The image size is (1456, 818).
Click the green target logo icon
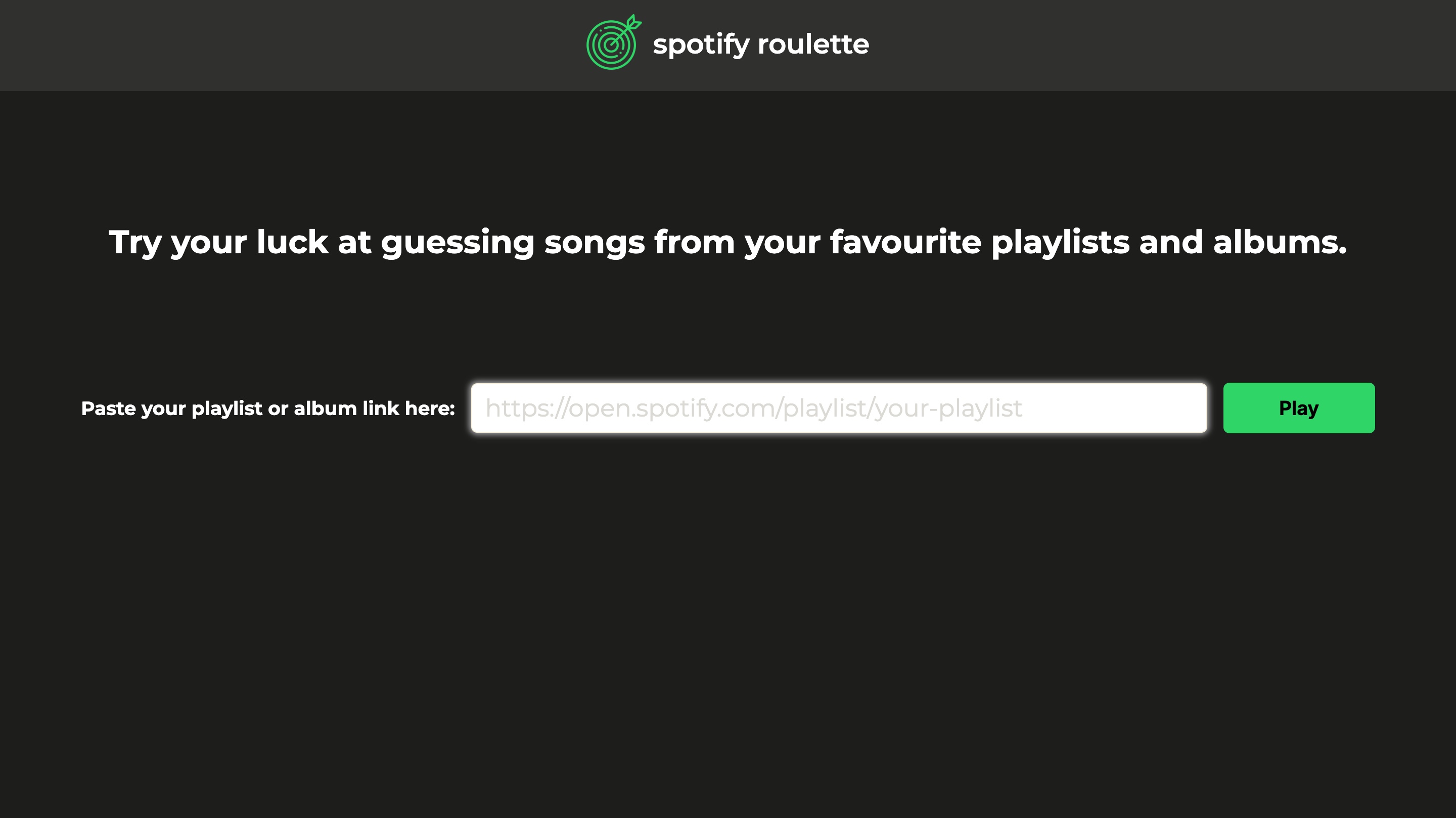(614, 42)
